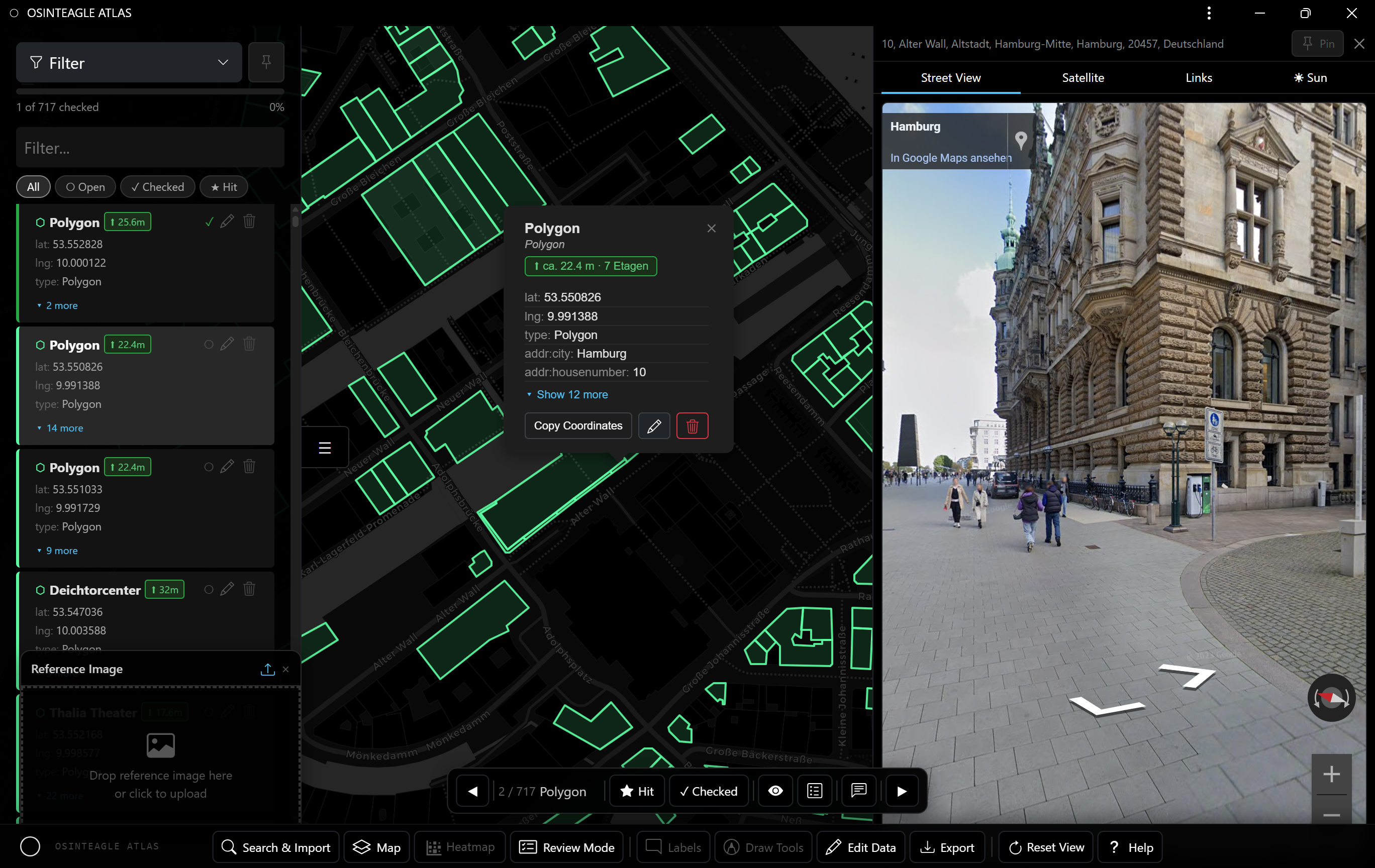1375x868 pixels.
Task: Expand '14 more' in second Polygon
Action: click(60, 428)
